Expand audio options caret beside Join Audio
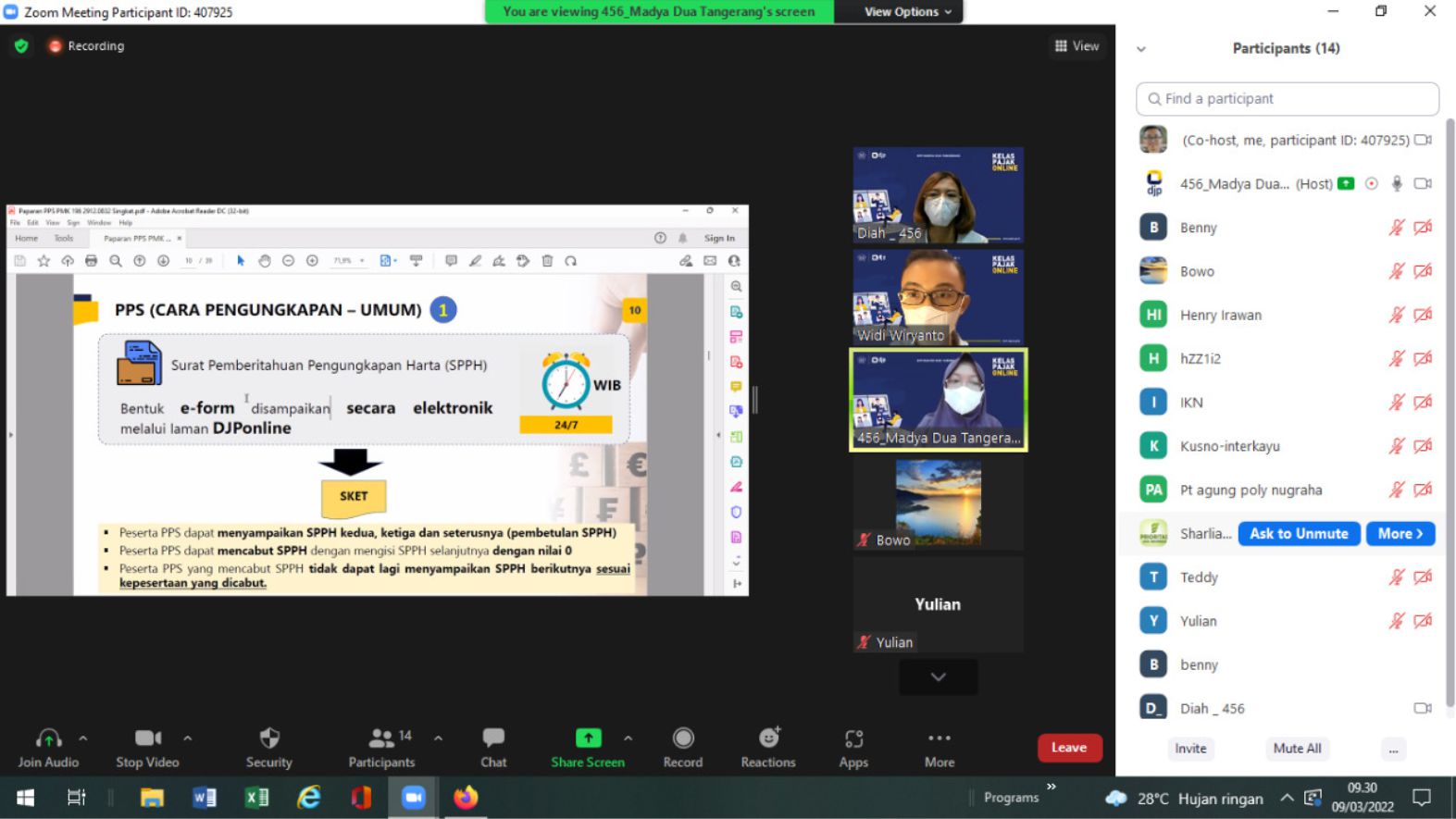 point(83,738)
